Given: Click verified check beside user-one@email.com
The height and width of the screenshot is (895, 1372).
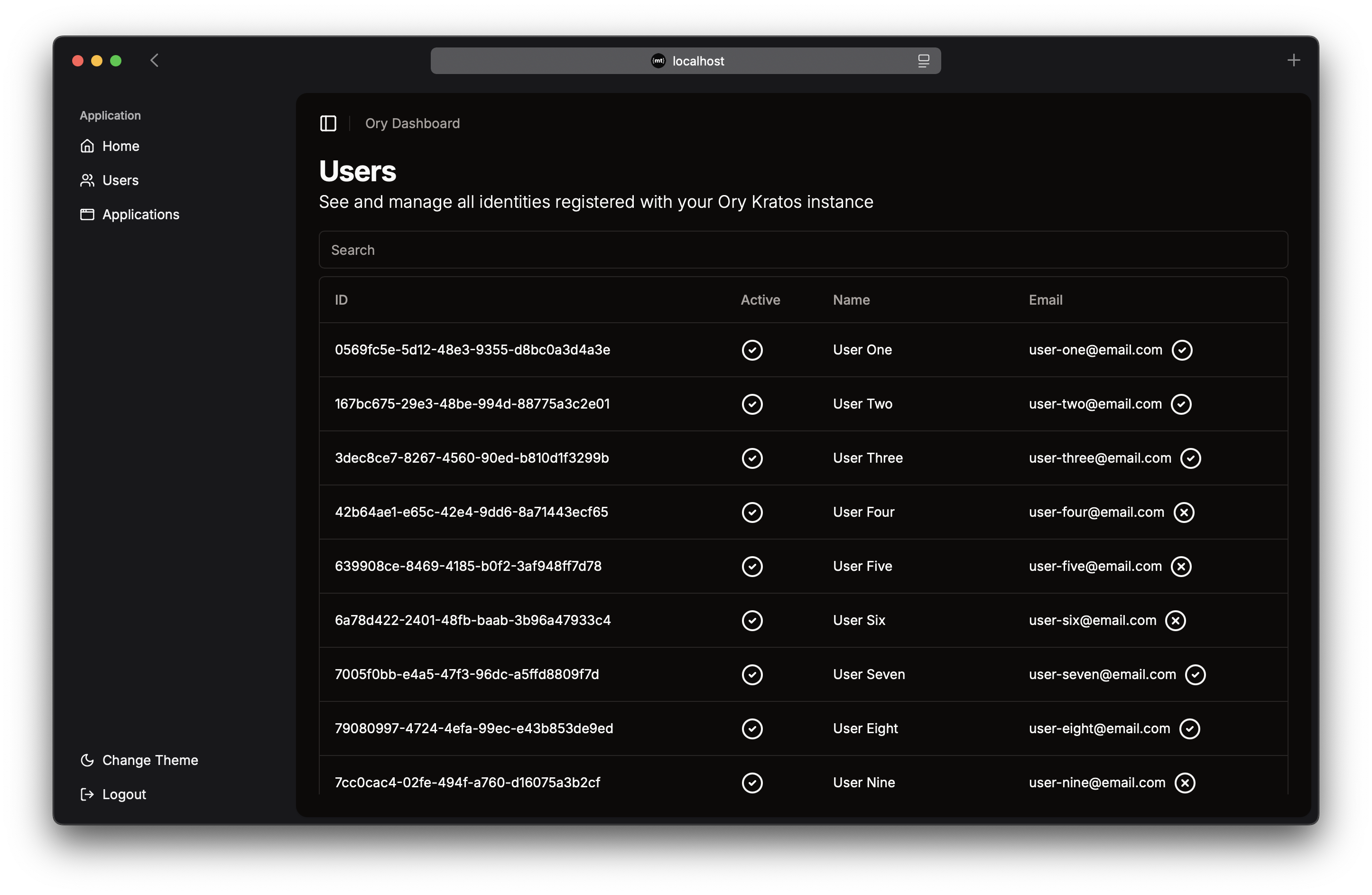Looking at the screenshot, I should pos(1182,350).
